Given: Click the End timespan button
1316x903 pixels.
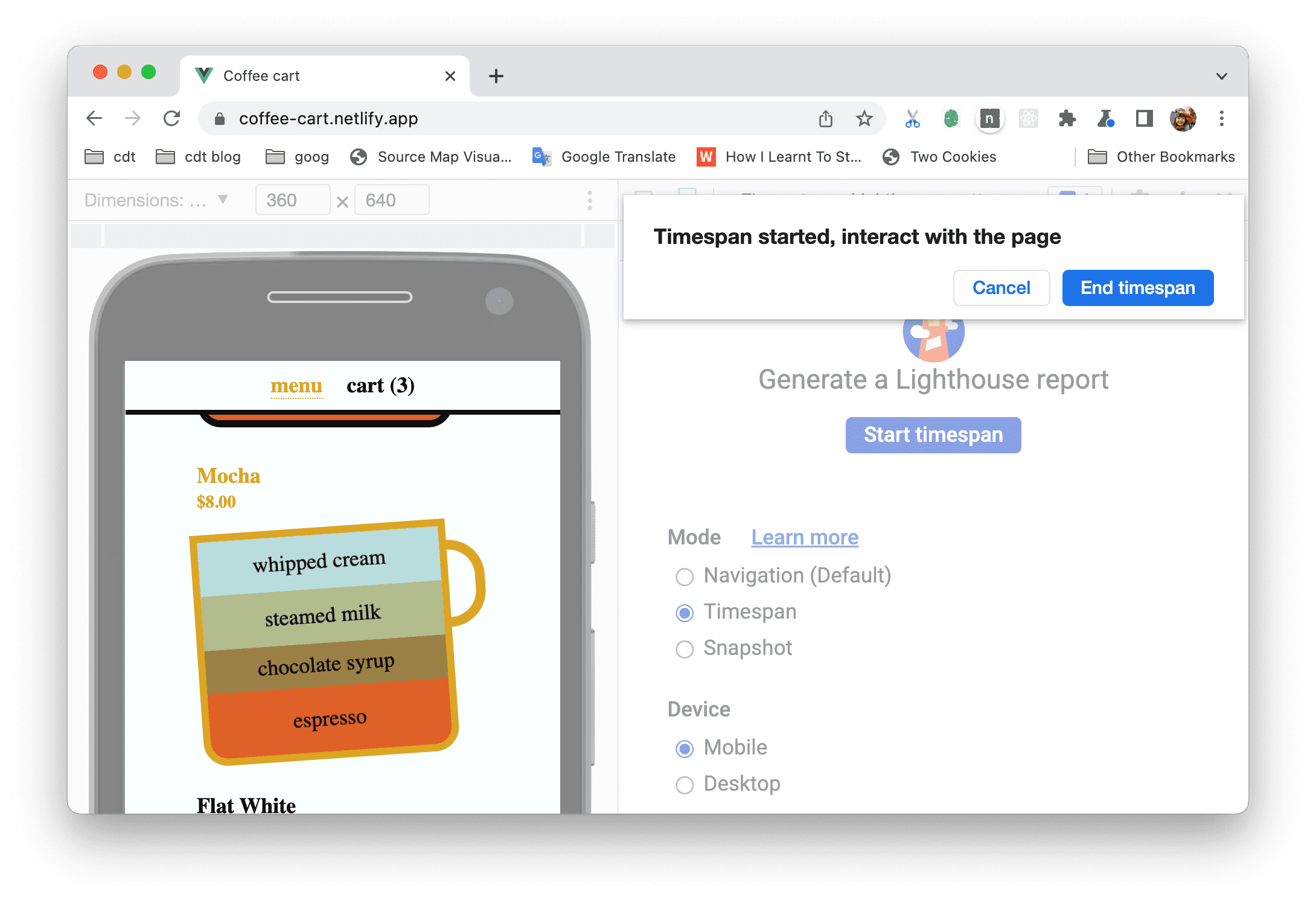Looking at the screenshot, I should tap(1138, 287).
